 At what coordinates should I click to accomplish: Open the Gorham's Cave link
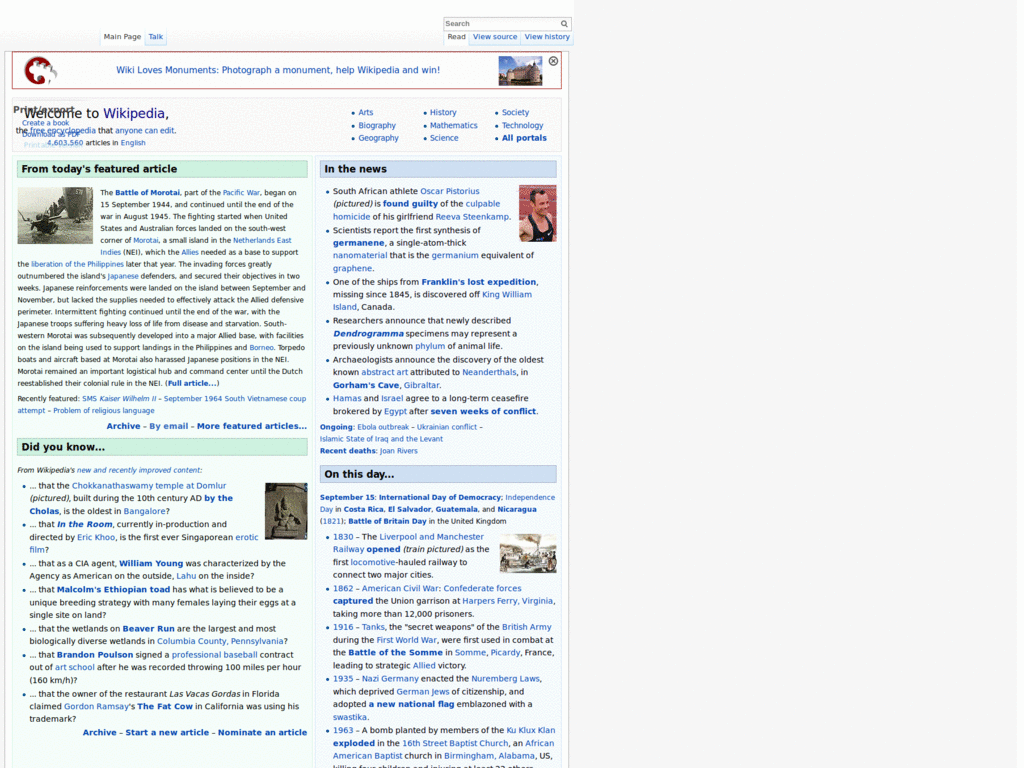coord(366,385)
